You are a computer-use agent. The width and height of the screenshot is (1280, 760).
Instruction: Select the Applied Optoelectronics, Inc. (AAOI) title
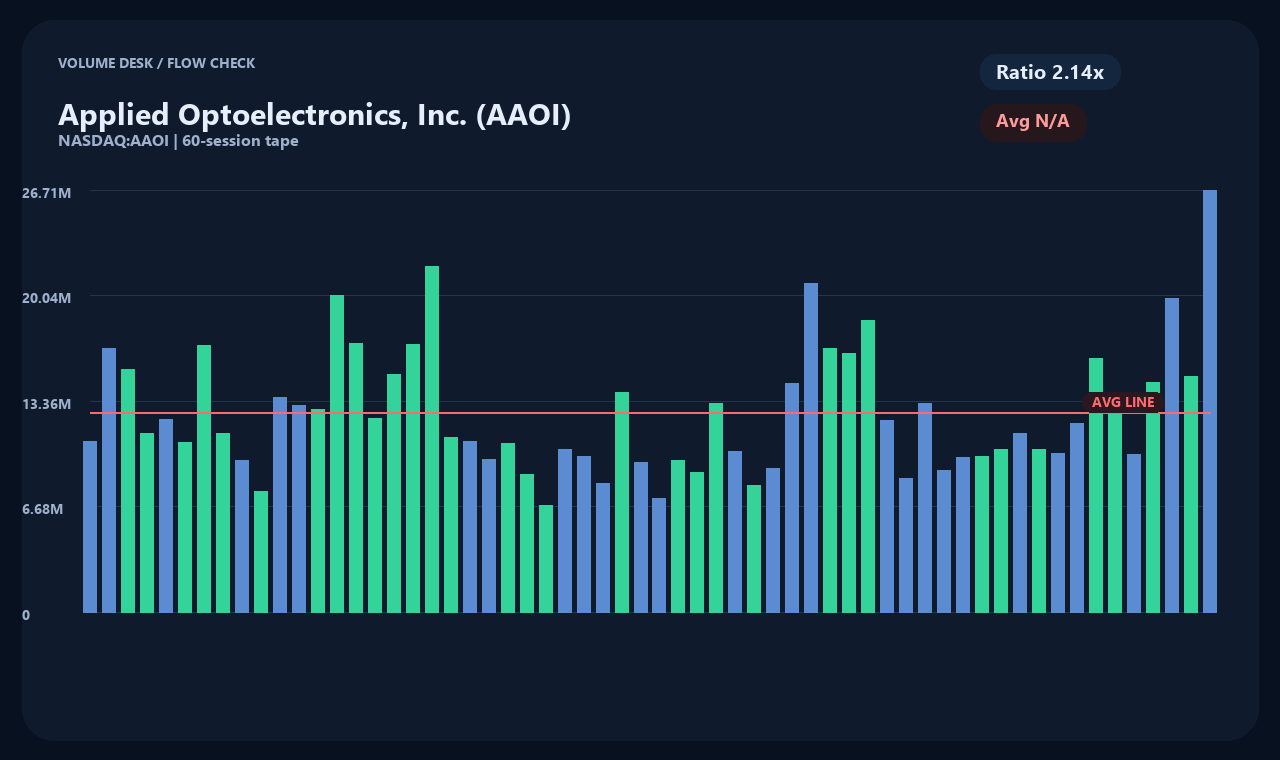click(x=314, y=115)
